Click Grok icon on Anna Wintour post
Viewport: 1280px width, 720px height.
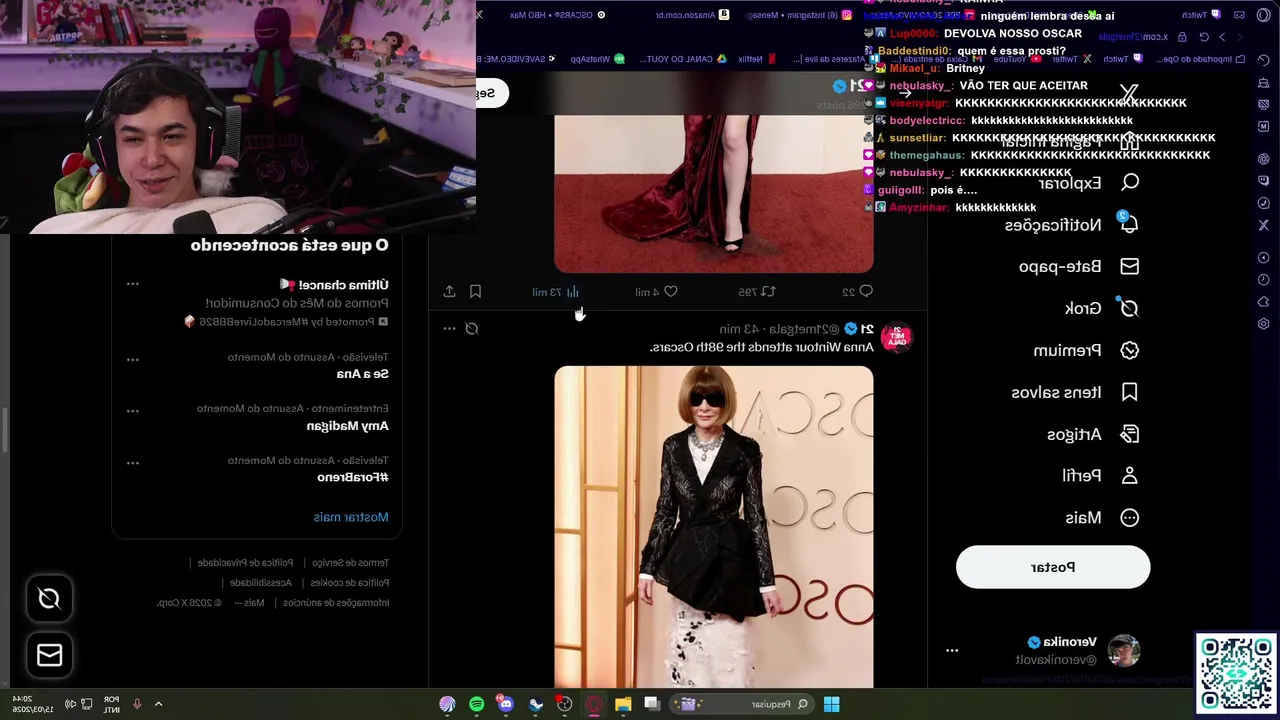(472, 328)
